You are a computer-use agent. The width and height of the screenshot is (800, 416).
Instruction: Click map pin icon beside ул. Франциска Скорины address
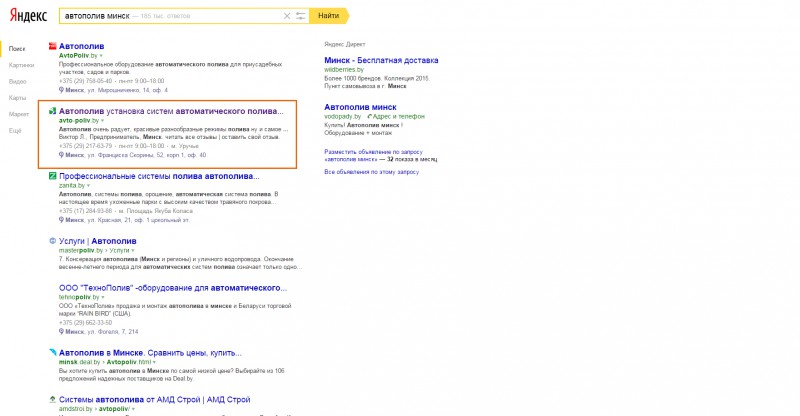click(x=61, y=155)
